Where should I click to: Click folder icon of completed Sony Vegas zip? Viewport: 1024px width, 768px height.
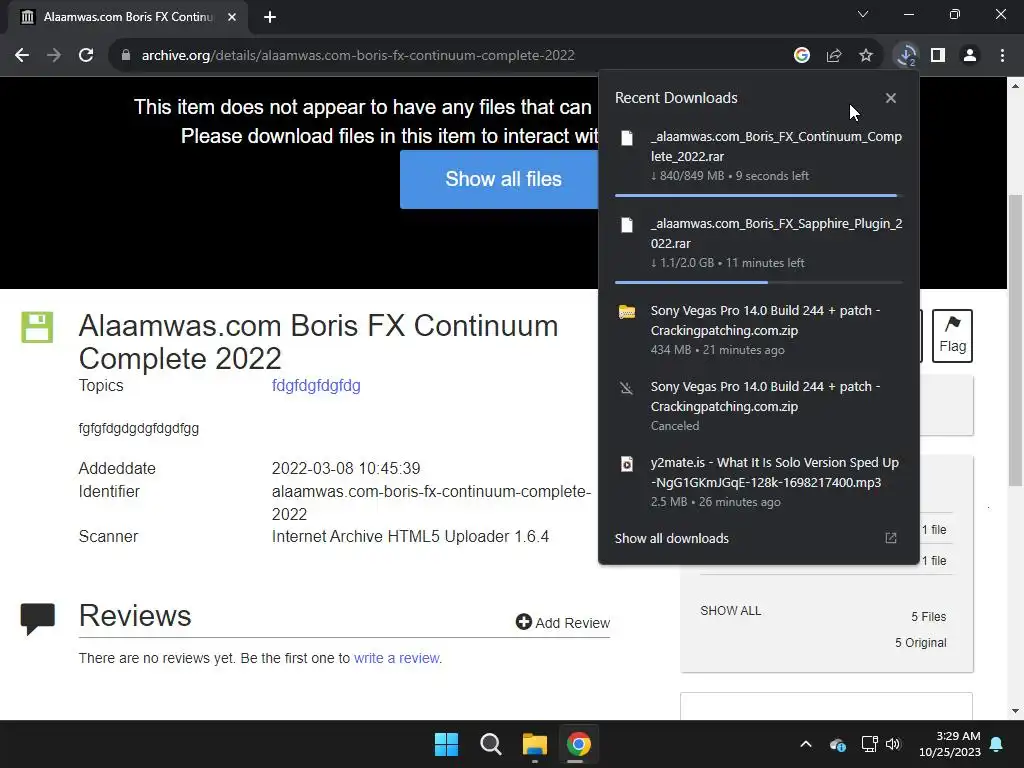[x=626, y=312]
